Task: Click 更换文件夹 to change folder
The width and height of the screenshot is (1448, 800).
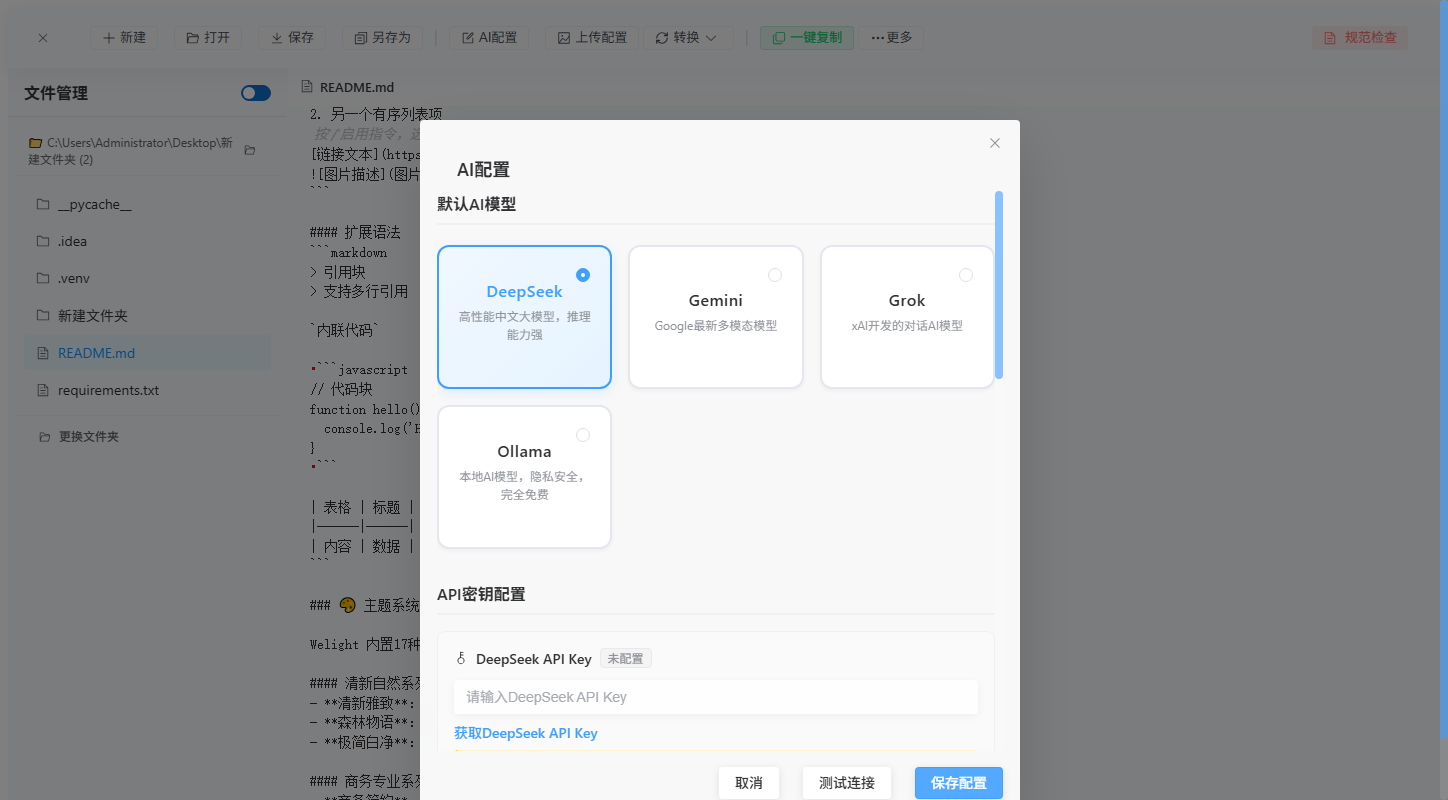Action: [x=88, y=437]
